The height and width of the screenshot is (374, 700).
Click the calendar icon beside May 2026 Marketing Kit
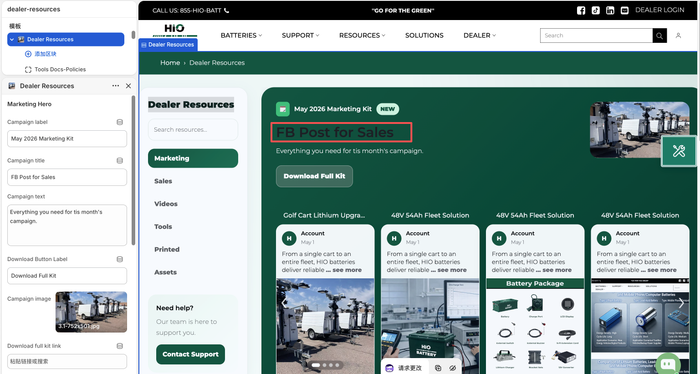(283, 109)
